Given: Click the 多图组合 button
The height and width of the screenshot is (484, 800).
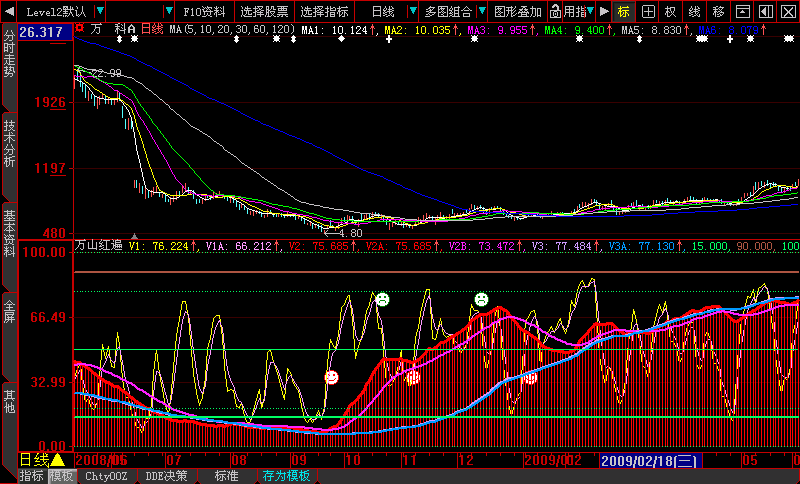Looking at the screenshot, I should tap(448, 11).
